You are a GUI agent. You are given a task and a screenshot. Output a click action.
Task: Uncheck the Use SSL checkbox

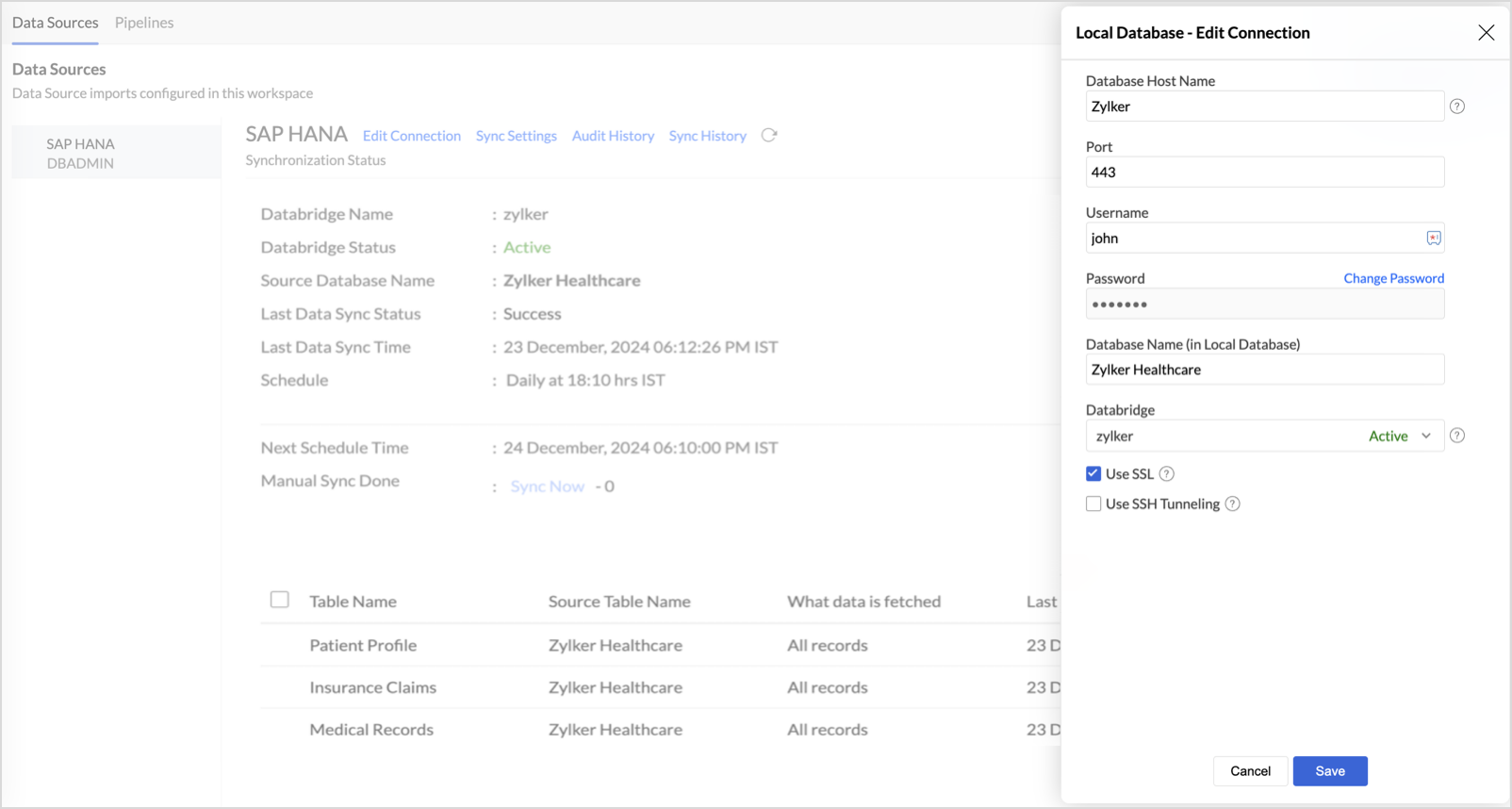1093,474
